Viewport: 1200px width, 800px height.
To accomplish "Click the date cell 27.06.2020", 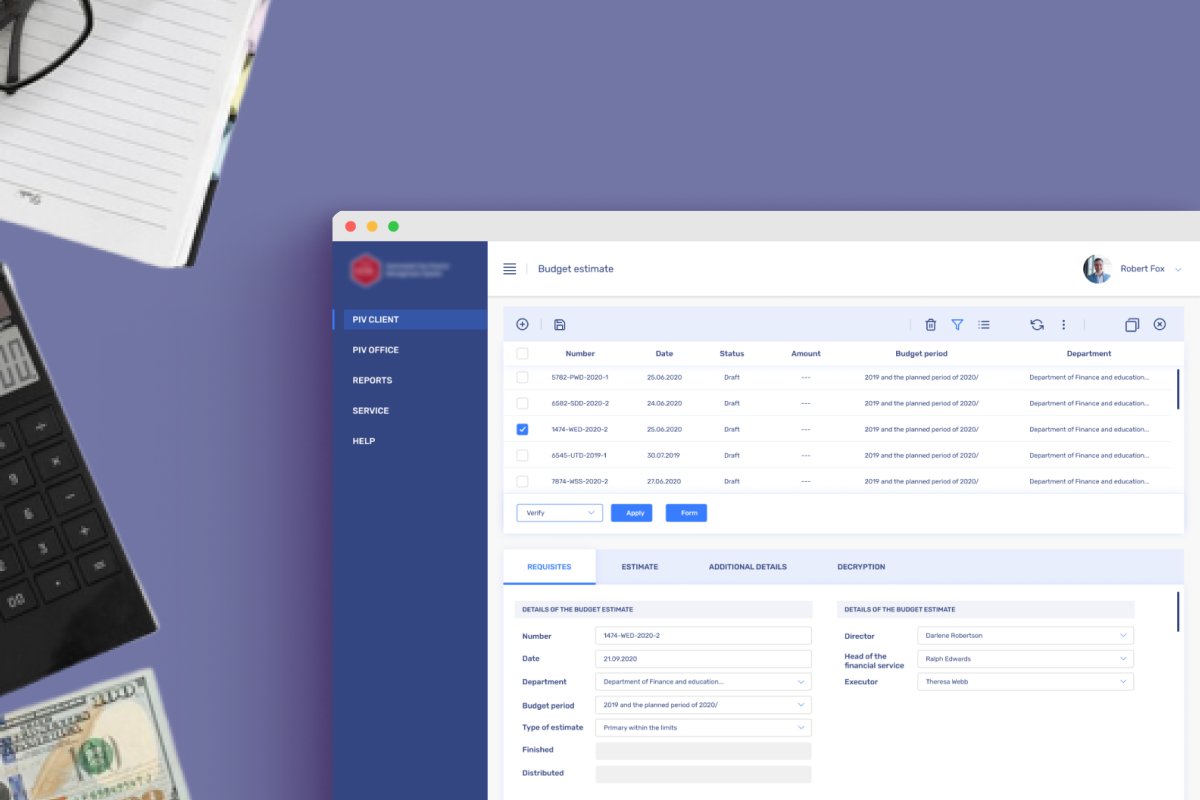I will [664, 482].
